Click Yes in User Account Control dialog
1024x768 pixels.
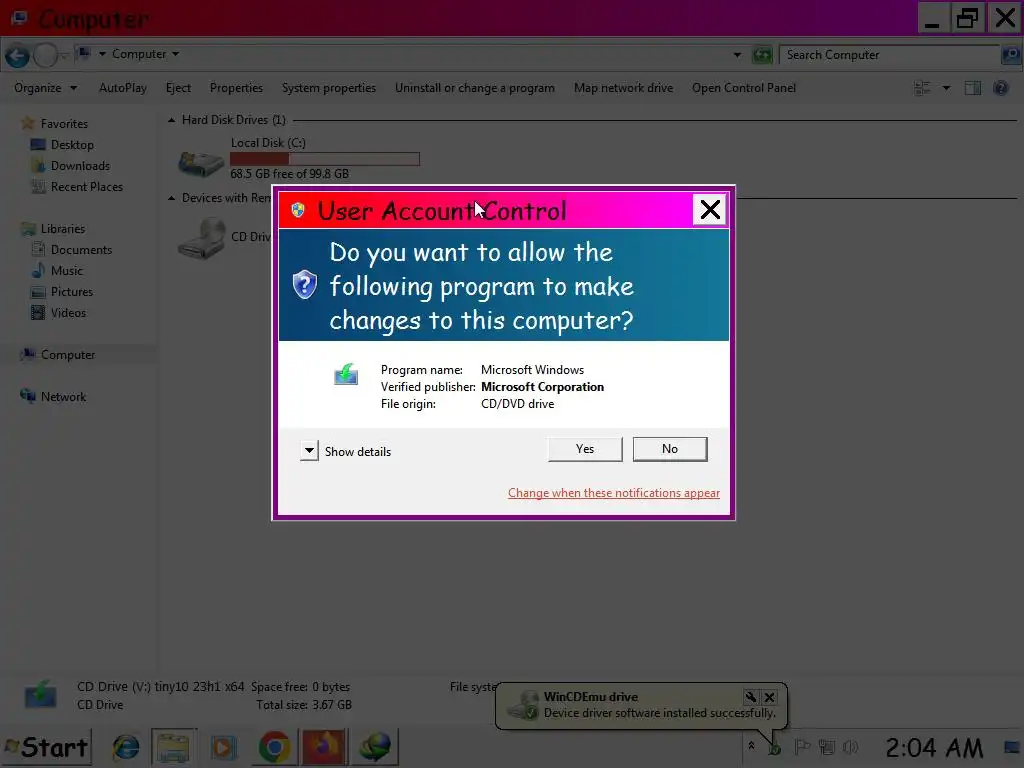(x=584, y=449)
